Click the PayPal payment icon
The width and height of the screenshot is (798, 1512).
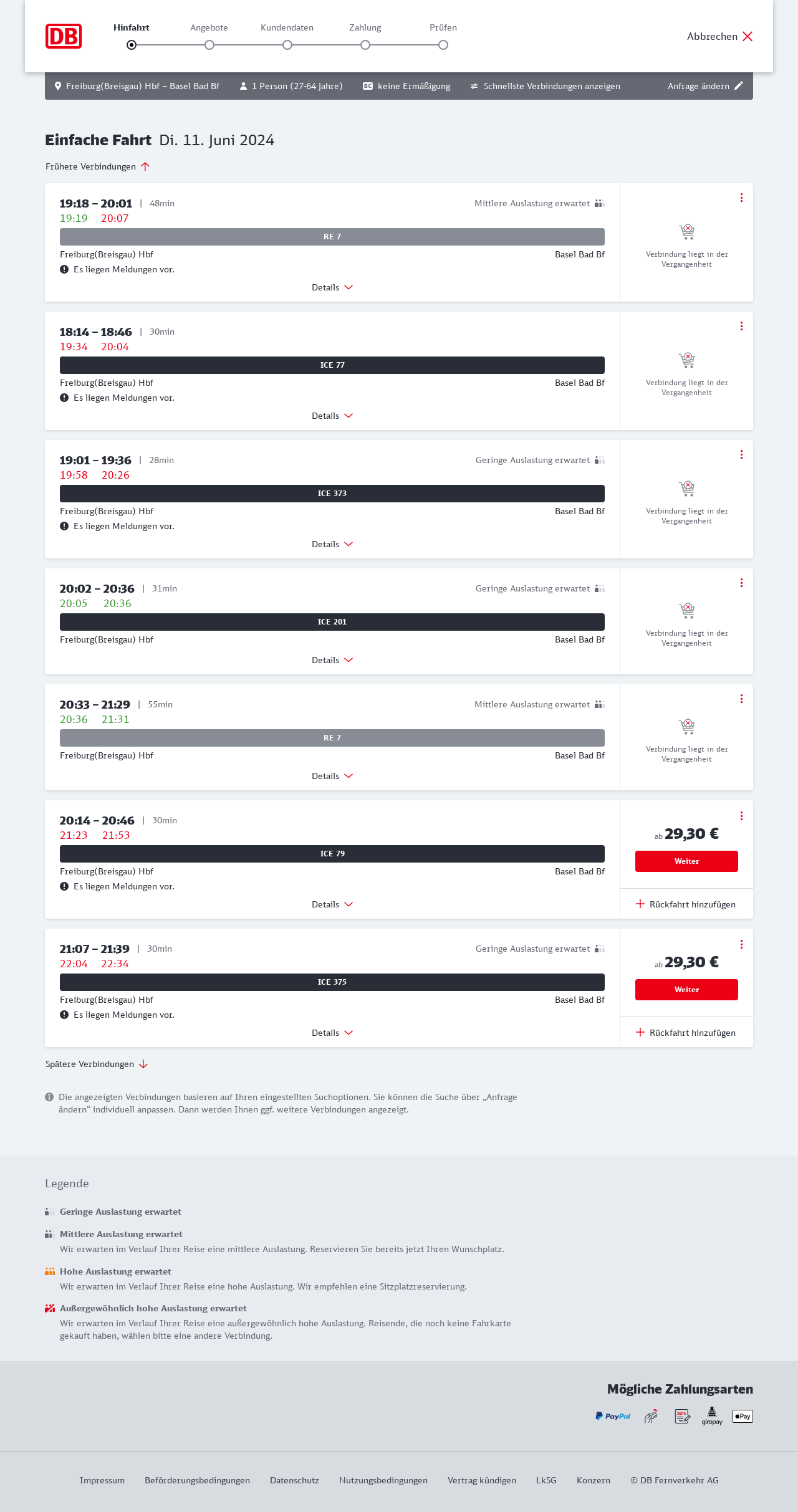[x=613, y=1416]
